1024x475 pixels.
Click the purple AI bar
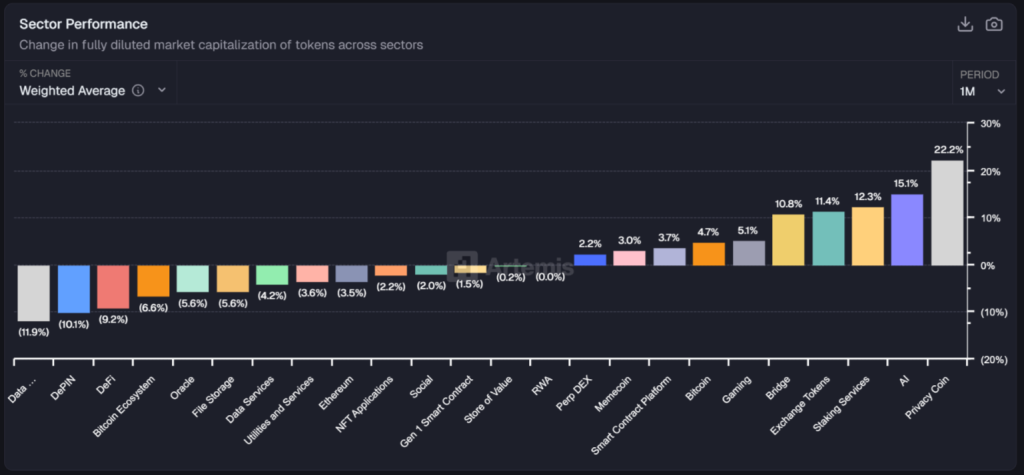pyautogui.click(x=907, y=230)
